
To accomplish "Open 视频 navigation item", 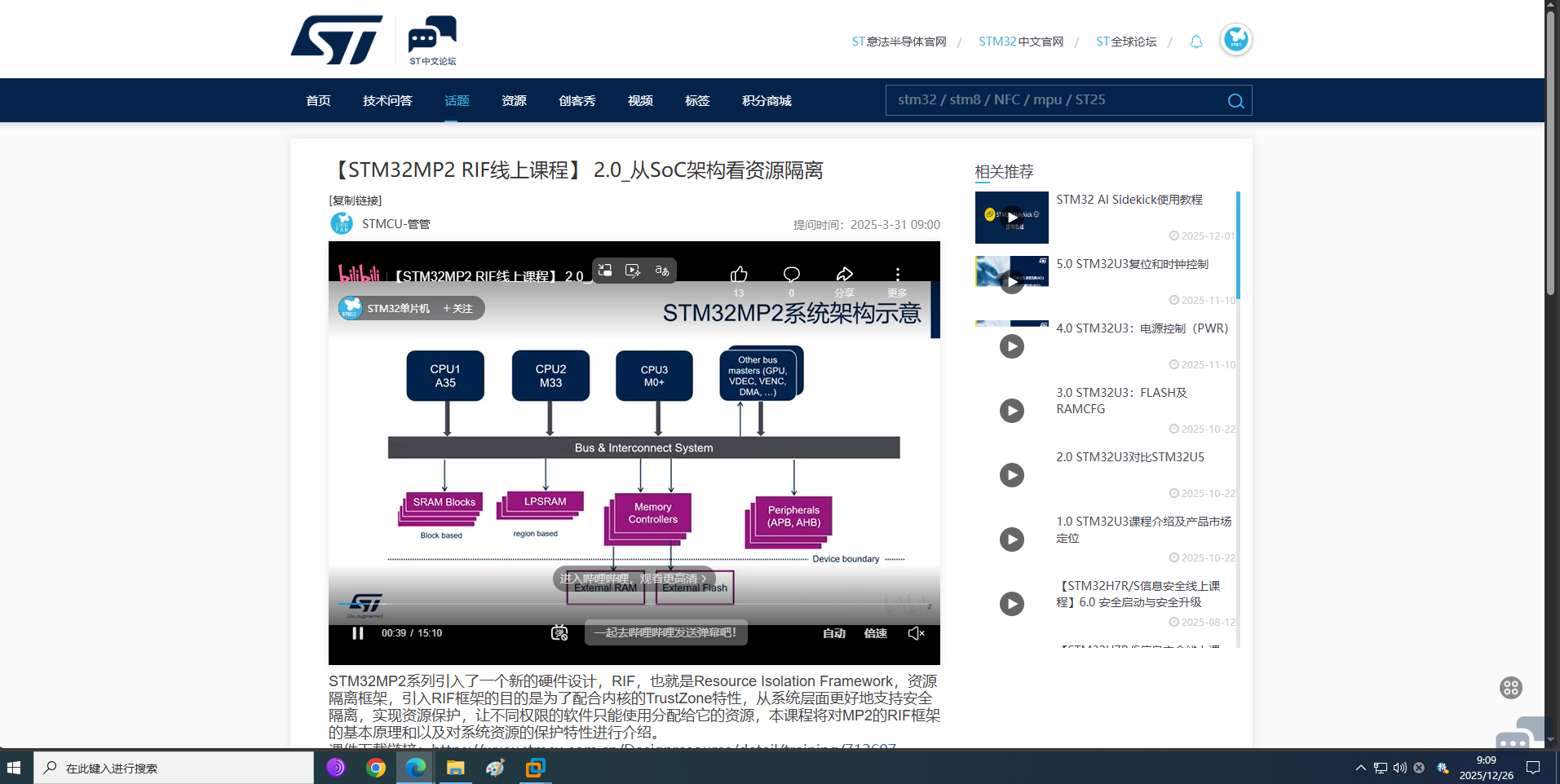I will [640, 101].
